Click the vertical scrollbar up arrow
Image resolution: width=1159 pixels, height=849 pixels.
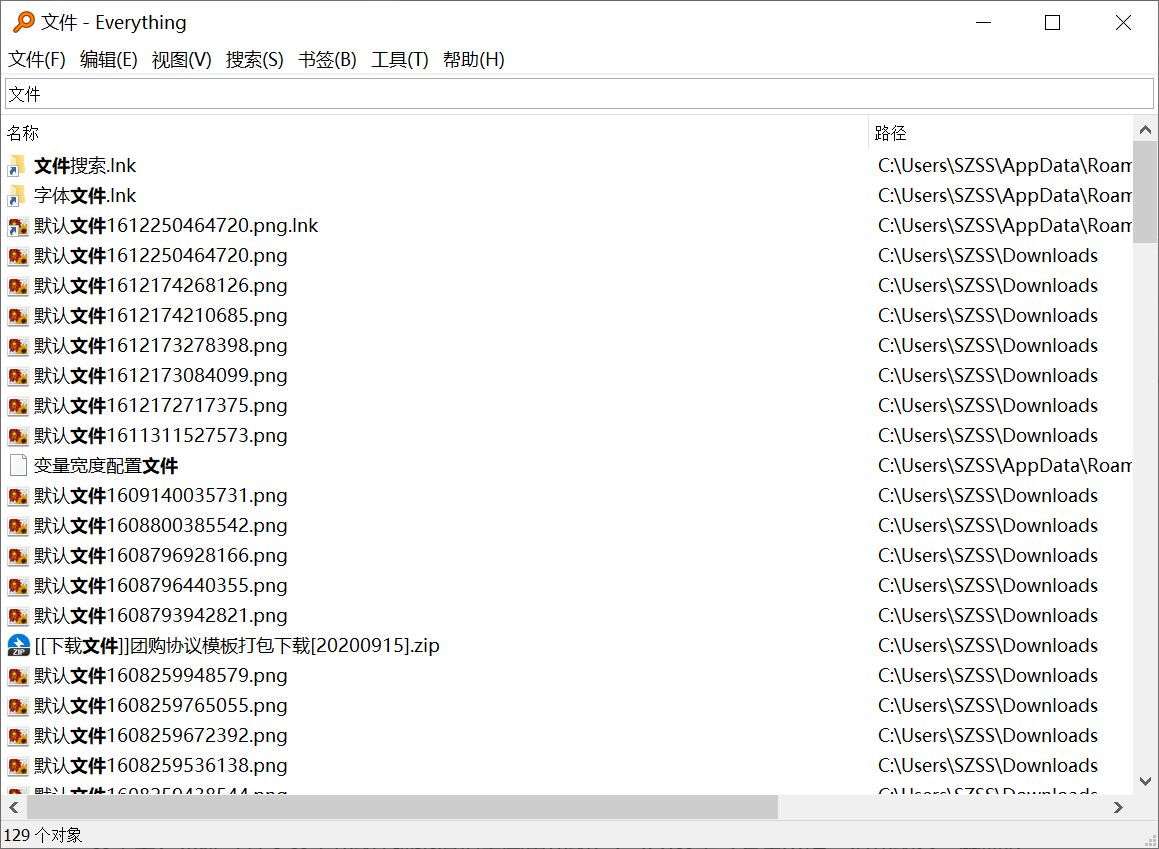pyautogui.click(x=1145, y=130)
